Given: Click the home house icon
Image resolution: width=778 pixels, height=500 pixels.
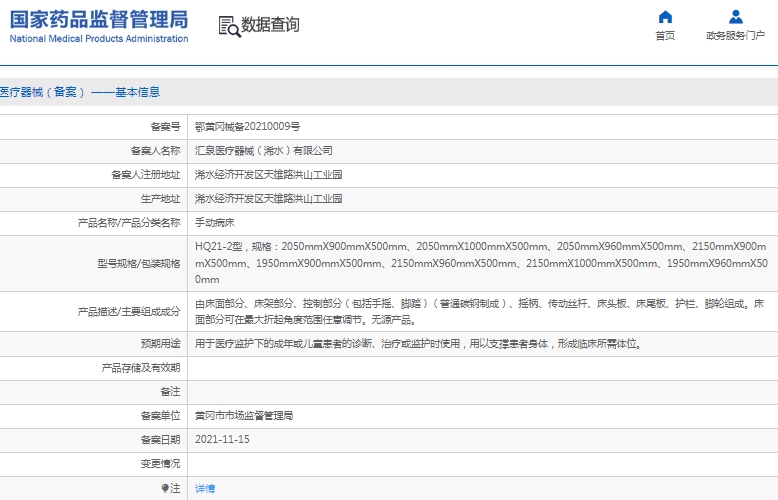Looking at the screenshot, I should [x=665, y=17].
